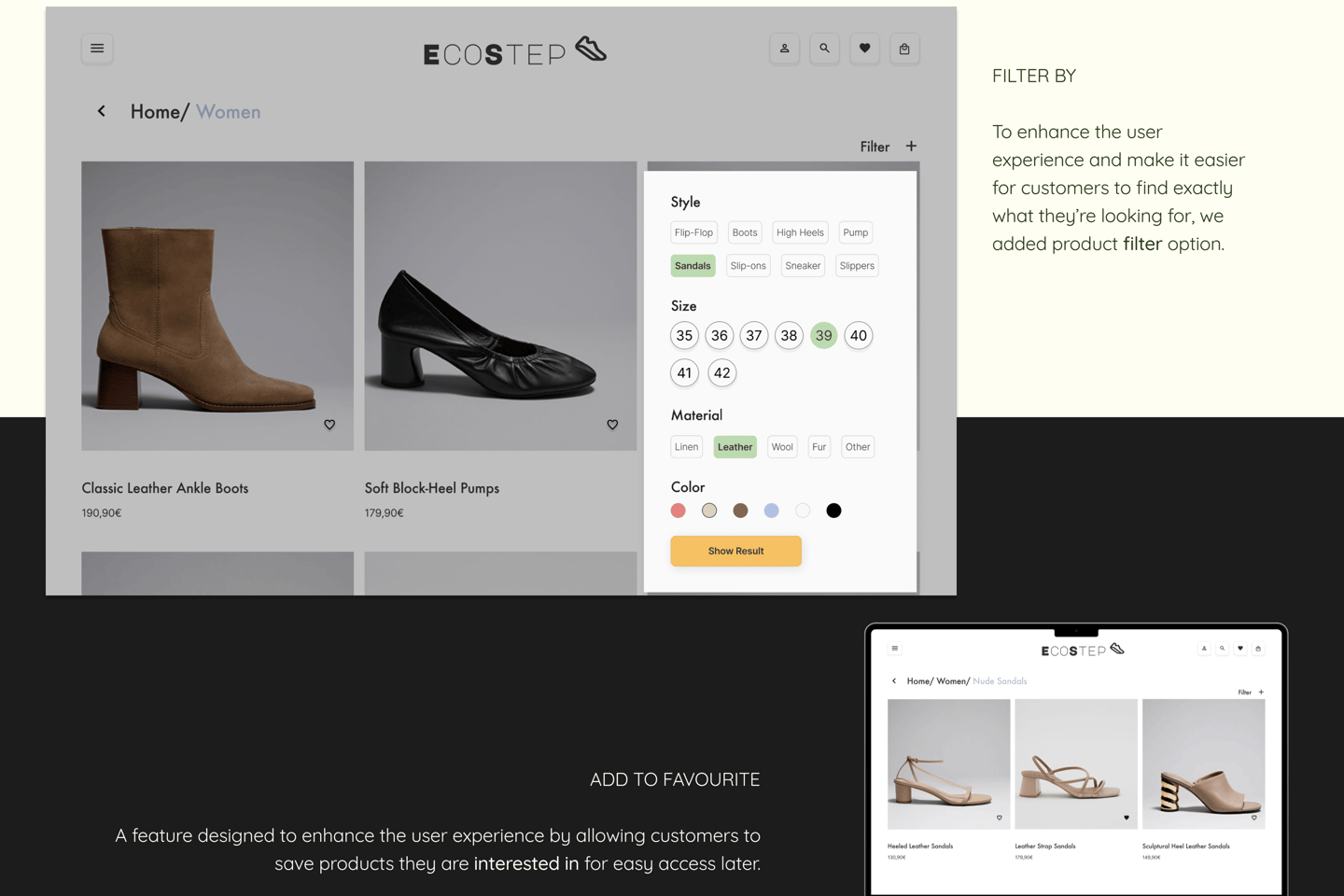Pick the red color swatch

click(x=679, y=511)
